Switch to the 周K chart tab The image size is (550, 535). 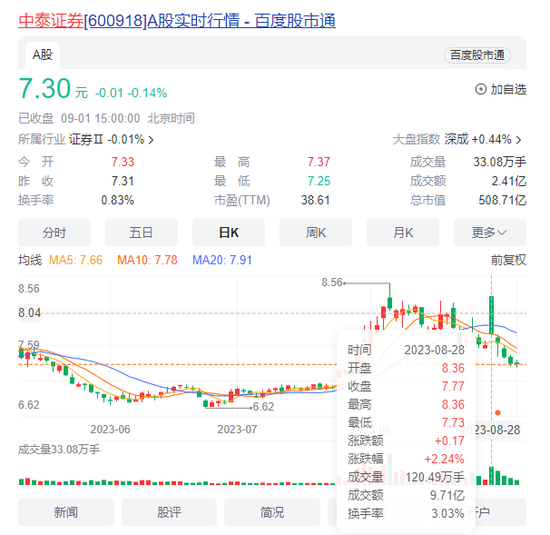[316, 233]
